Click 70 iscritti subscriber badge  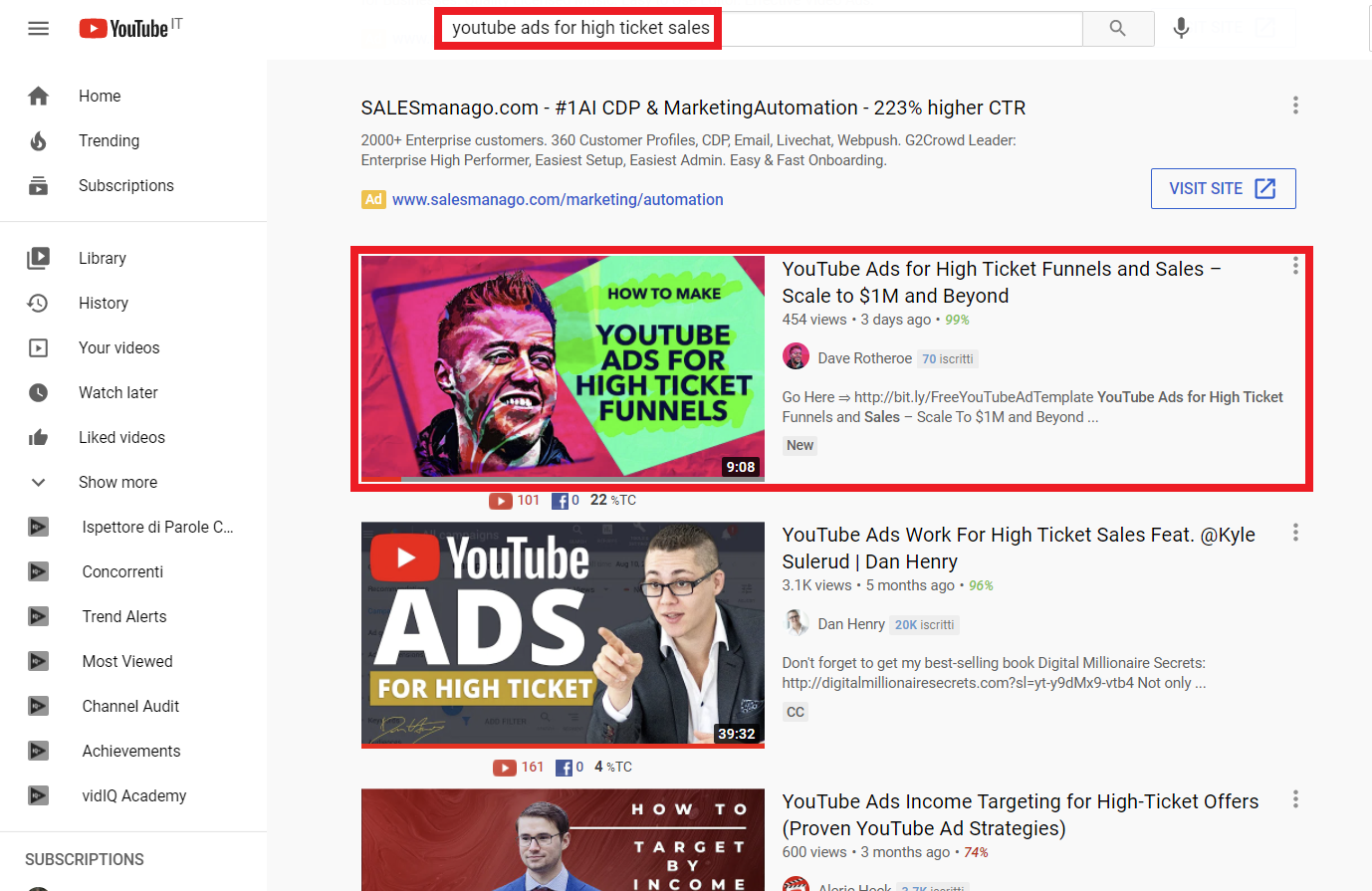[948, 358]
